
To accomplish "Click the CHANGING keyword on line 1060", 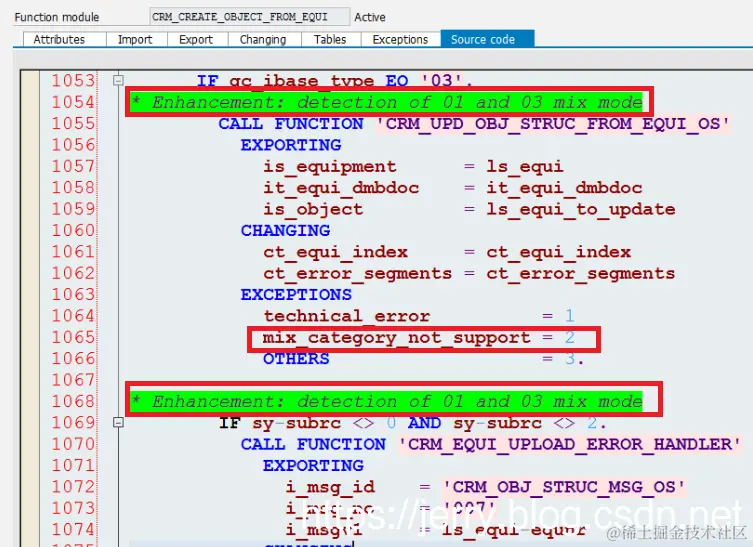I will [x=285, y=231].
